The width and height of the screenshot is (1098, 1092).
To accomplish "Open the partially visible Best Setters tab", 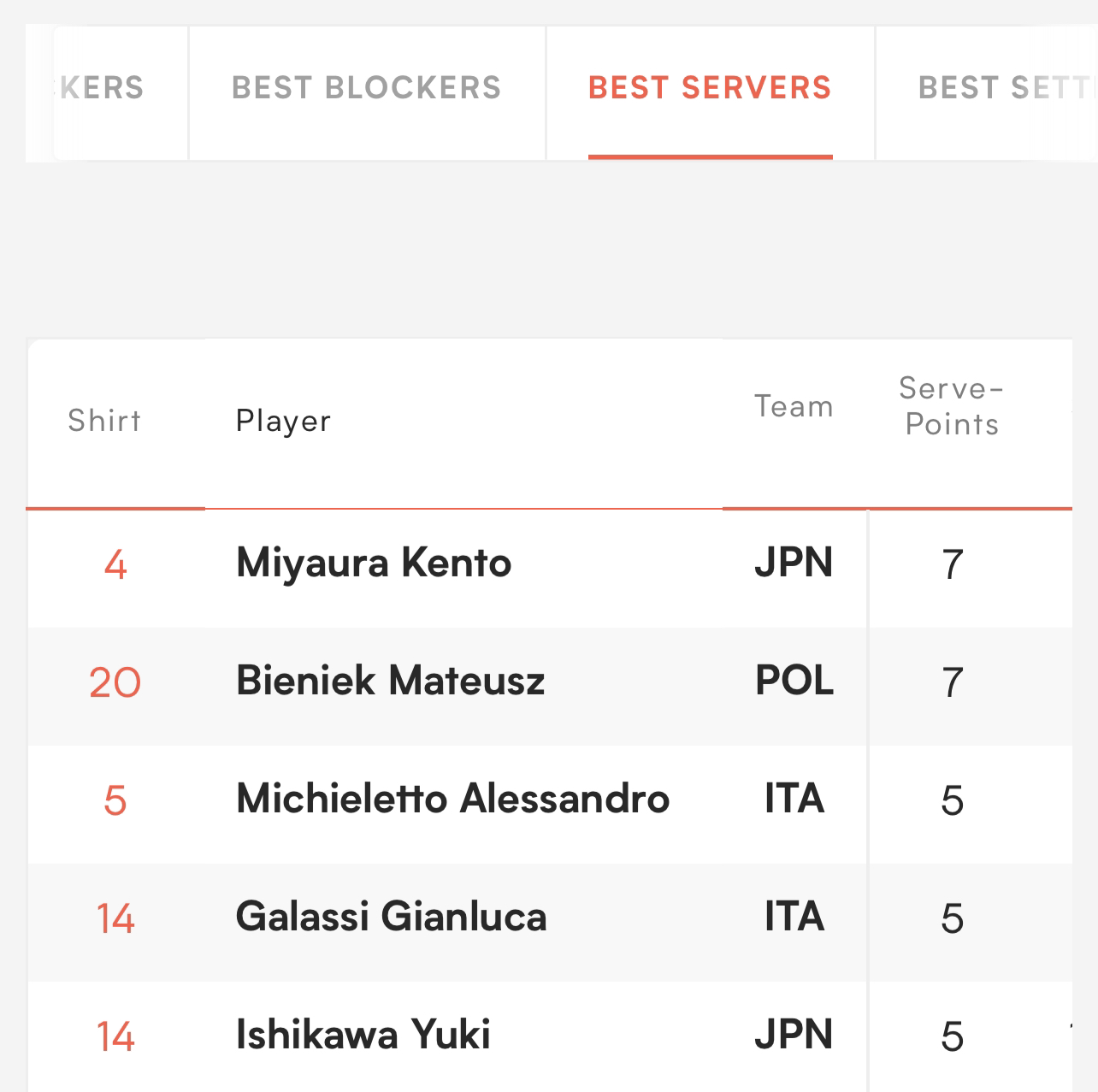I will 988,88.
